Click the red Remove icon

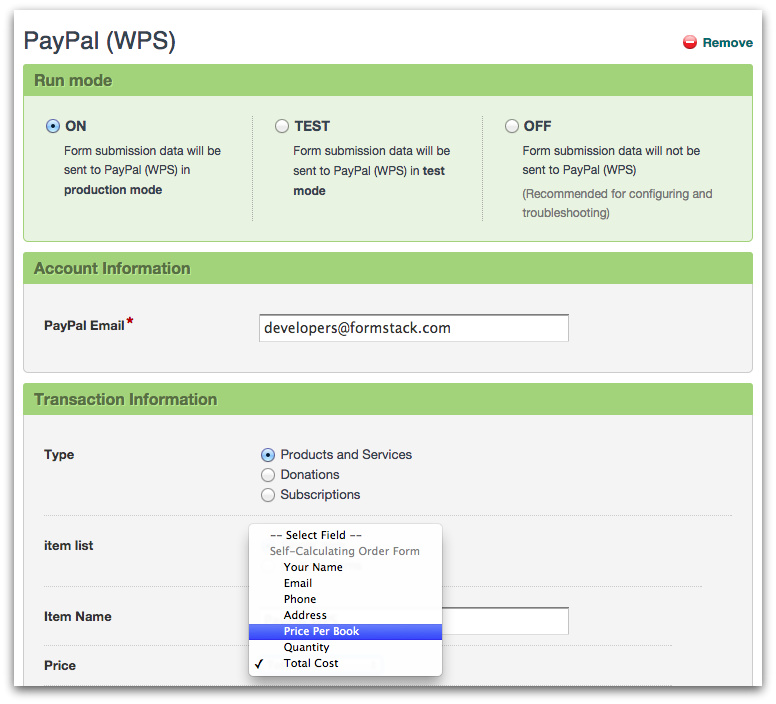coord(690,43)
